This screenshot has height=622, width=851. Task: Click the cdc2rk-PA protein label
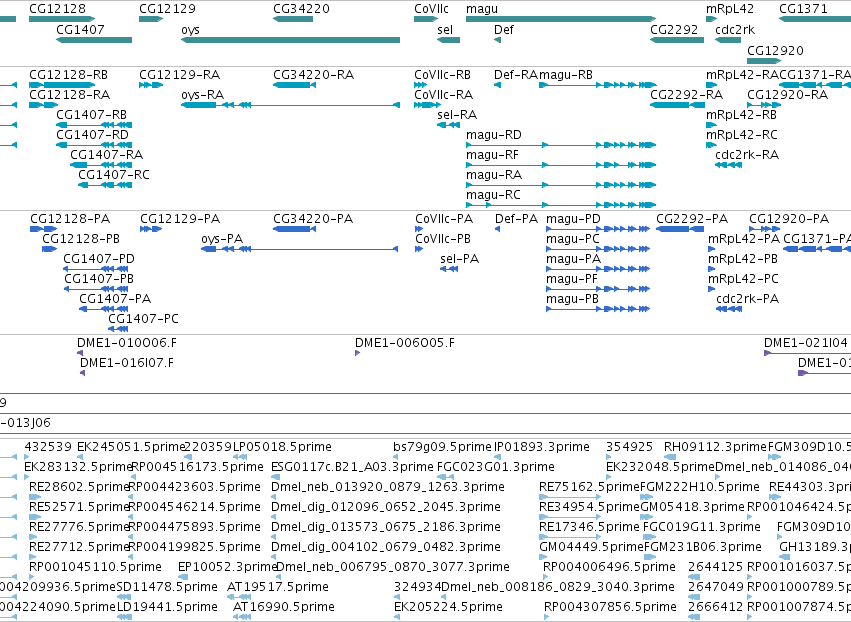(x=747, y=299)
